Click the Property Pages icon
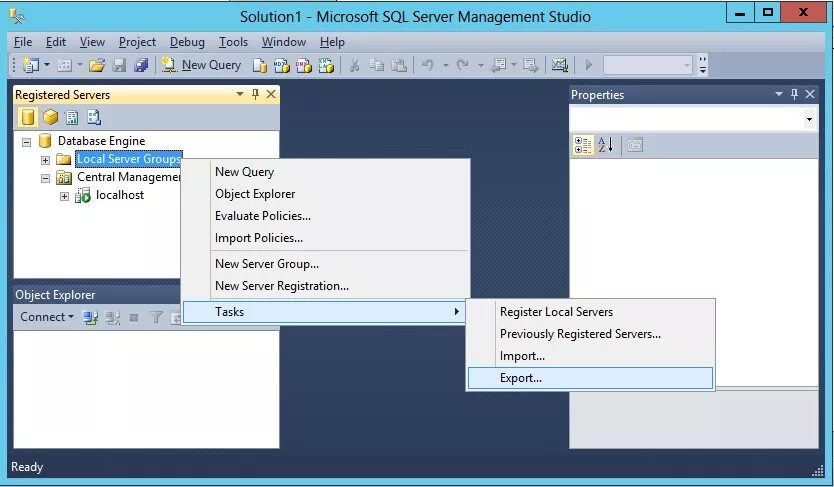The width and height of the screenshot is (834, 487). (x=635, y=145)
